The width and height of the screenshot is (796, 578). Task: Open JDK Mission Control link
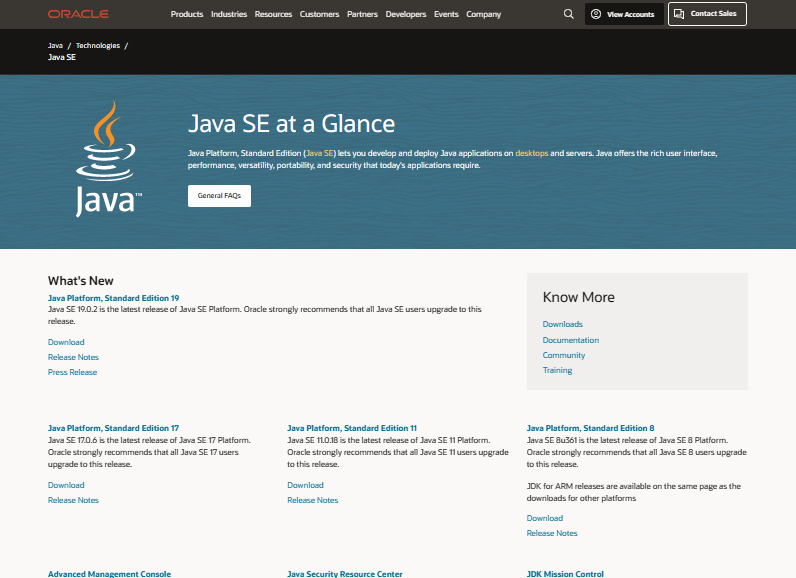565,574
